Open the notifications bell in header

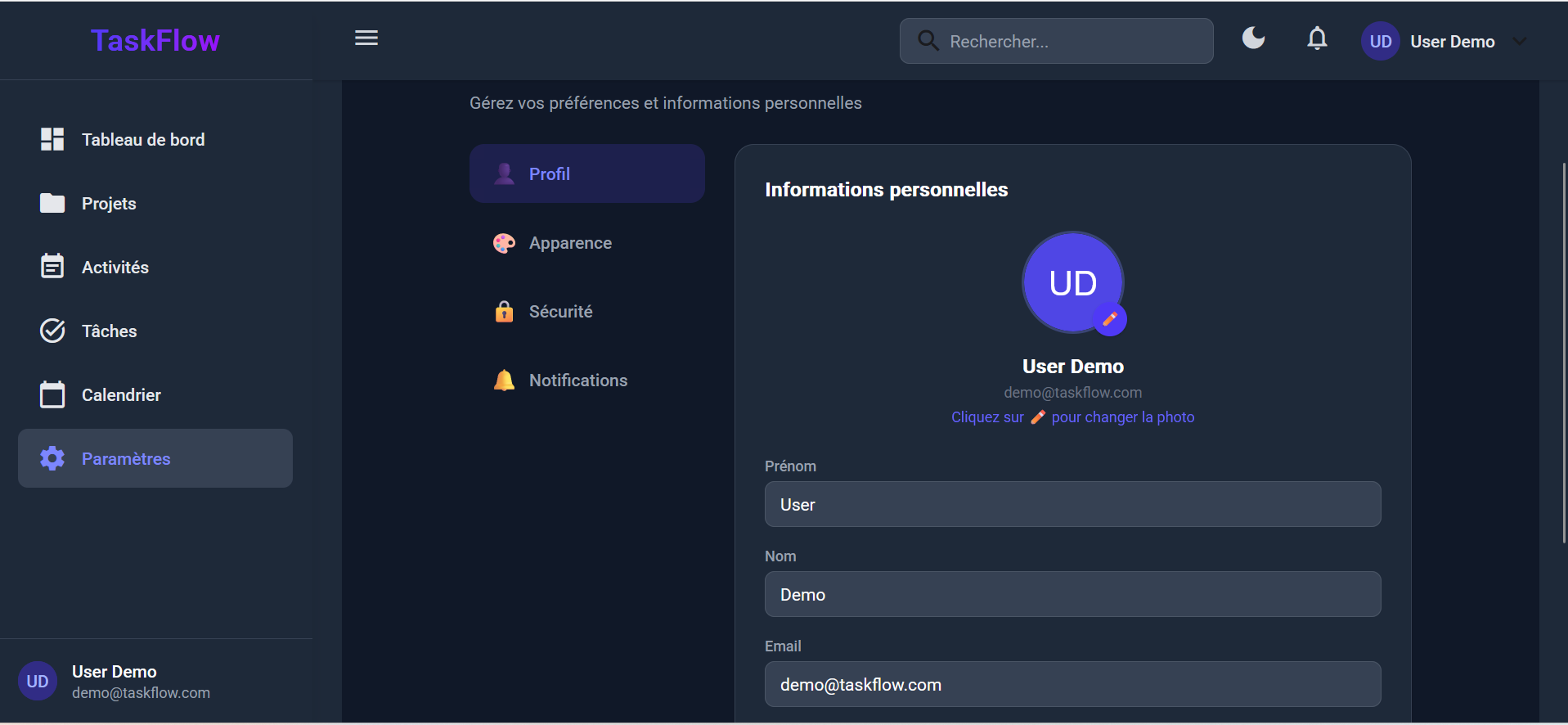point(1317,38)
